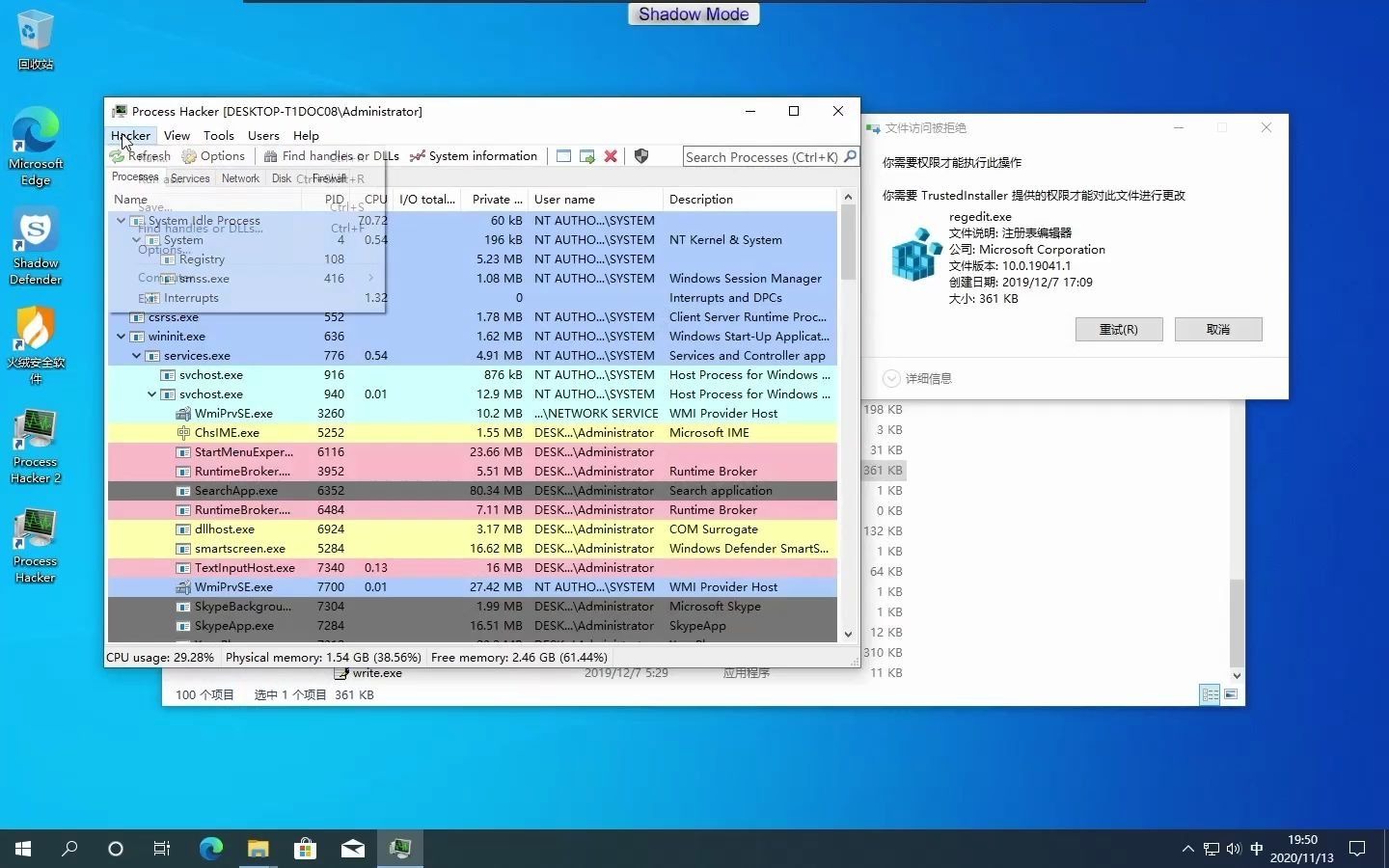Open Options from the toolbar
This screenshot has width=1389, height=868.
point(213,156)
